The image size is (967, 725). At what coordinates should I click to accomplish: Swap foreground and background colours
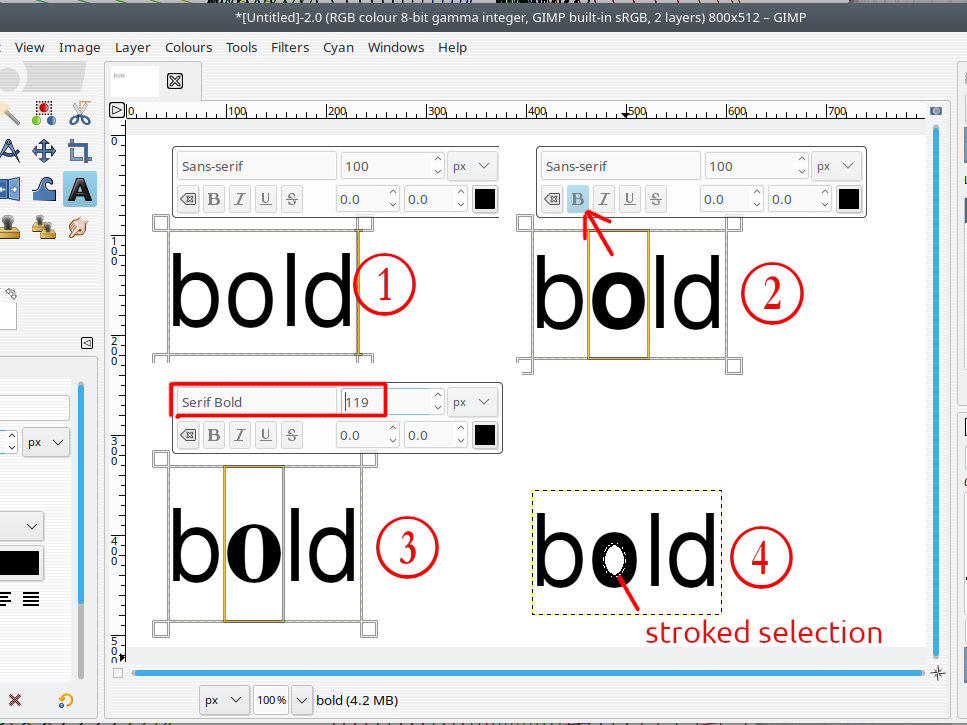(11, 294)
